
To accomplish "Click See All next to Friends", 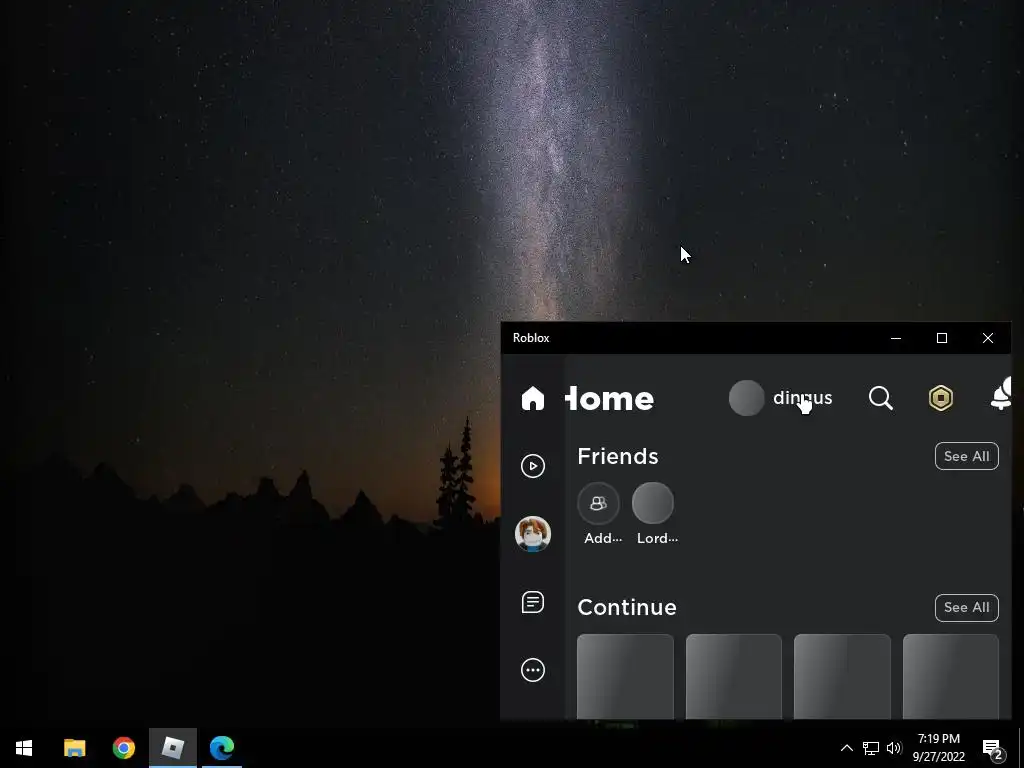I will click(x=967, y=456).
